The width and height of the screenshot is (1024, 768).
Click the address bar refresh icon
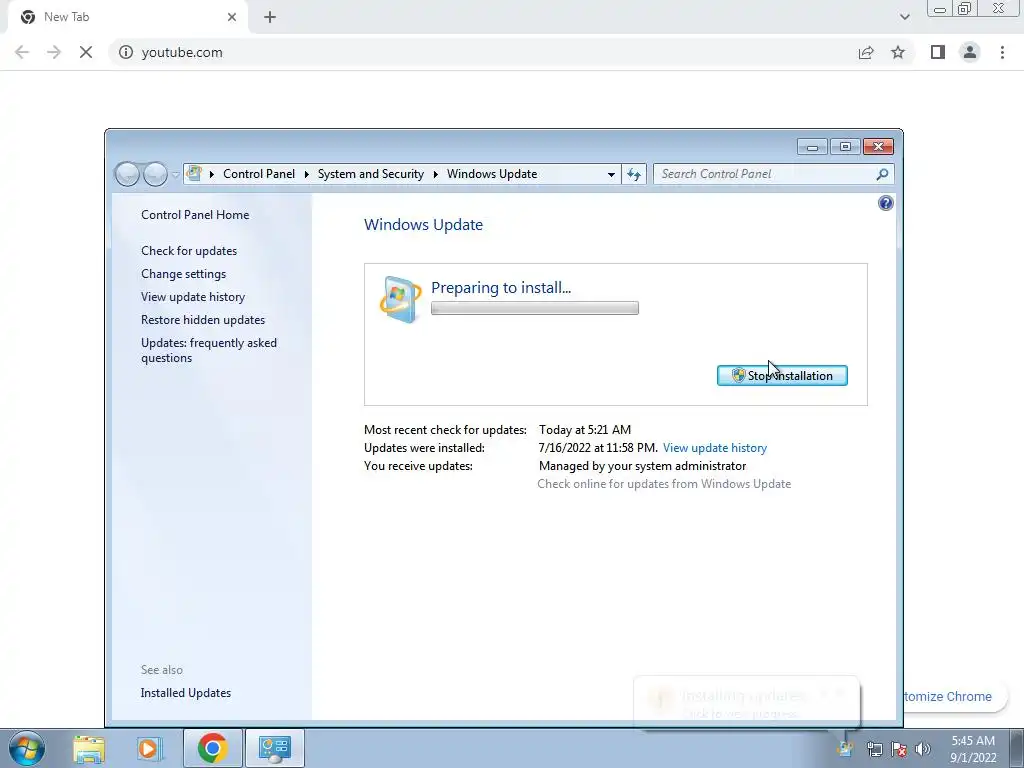(x=633, y=174)
